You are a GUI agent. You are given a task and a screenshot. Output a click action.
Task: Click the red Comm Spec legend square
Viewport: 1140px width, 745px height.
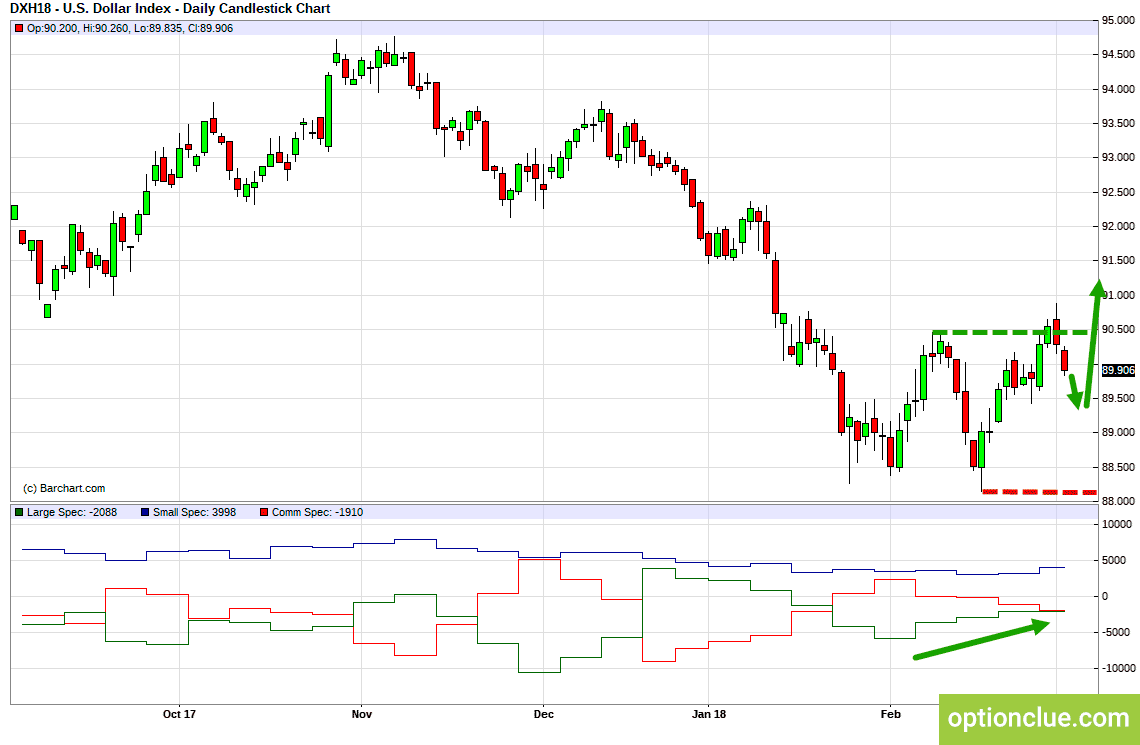pyautogui.click(x=264, y=512)
